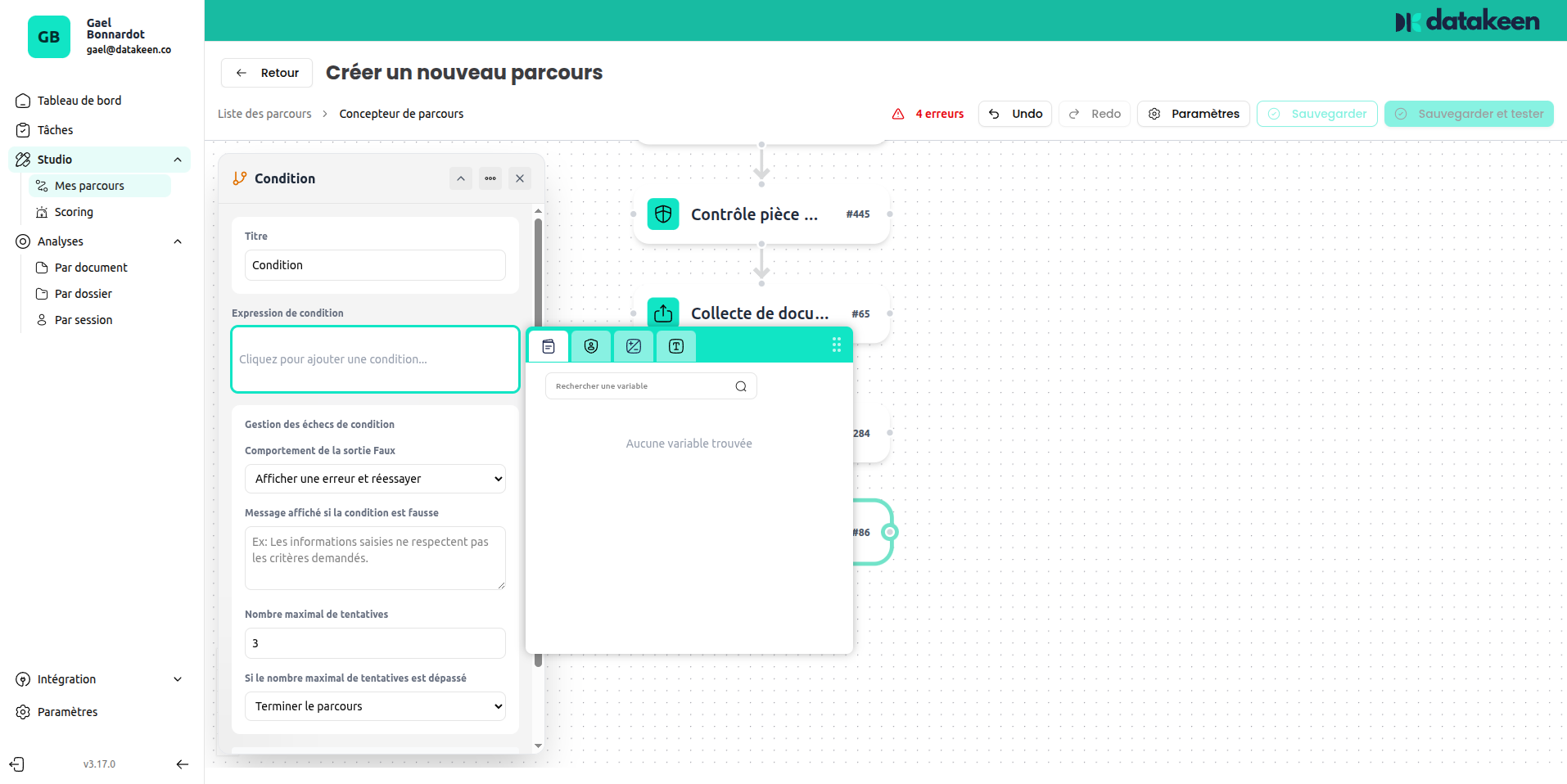The width and height of the screenshot is (1567, 784).
Task: Click the documents variables tab icon
Action: [x=549, y=346]
